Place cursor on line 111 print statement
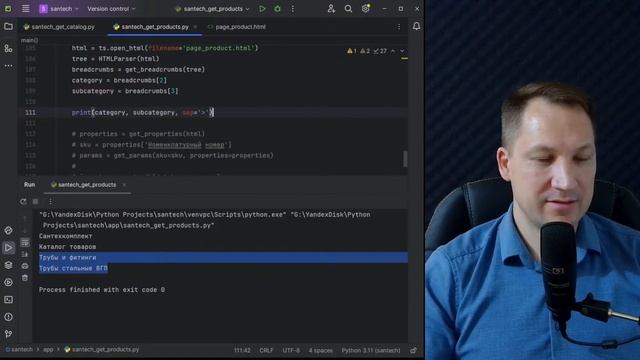The width and height of the screenshot is (640, 360). (x=142, y=113)
